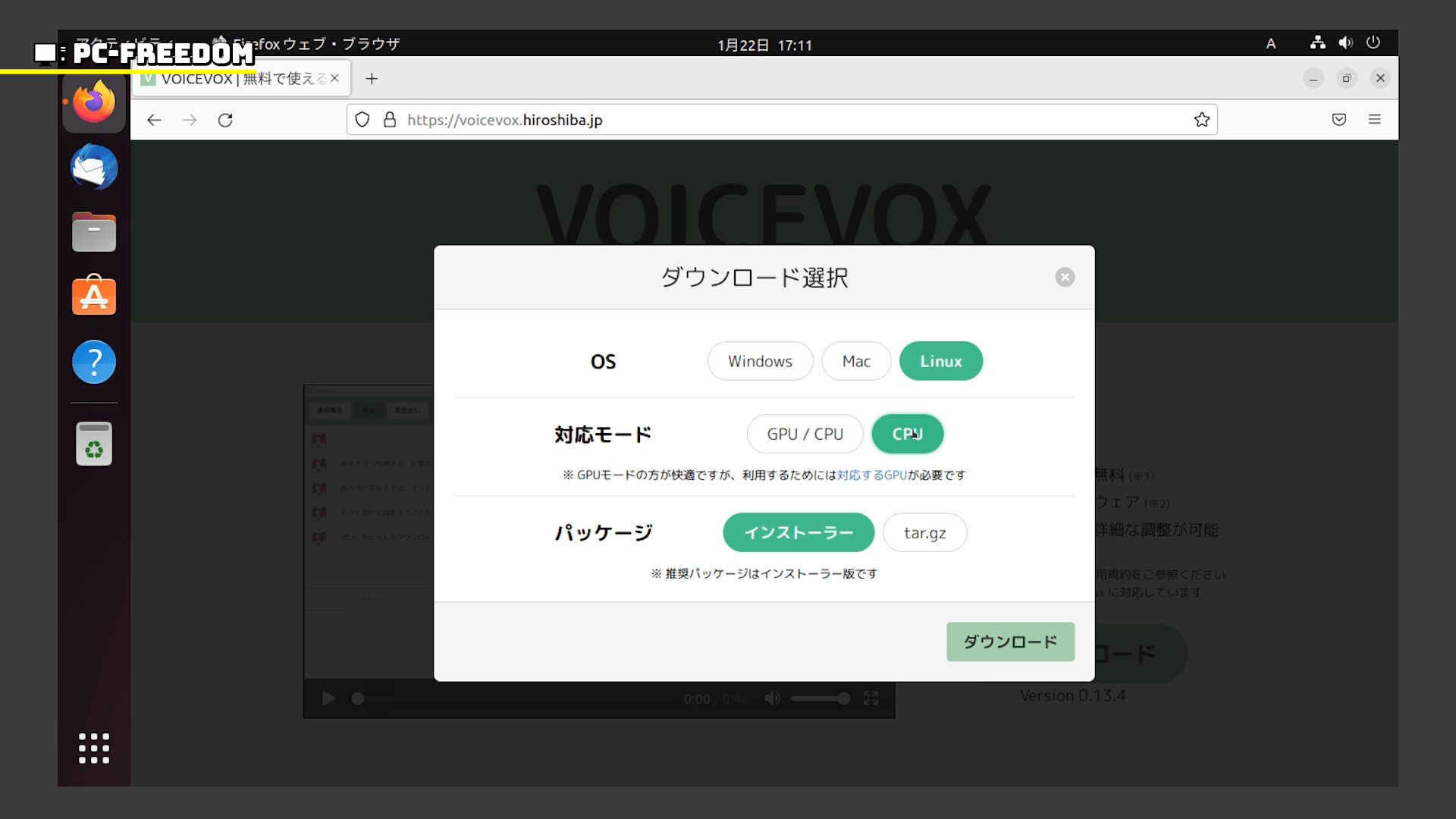Reload the page with the refresh icon
This screenshot has width=1456, height=819.
click(x=225, y=120)
